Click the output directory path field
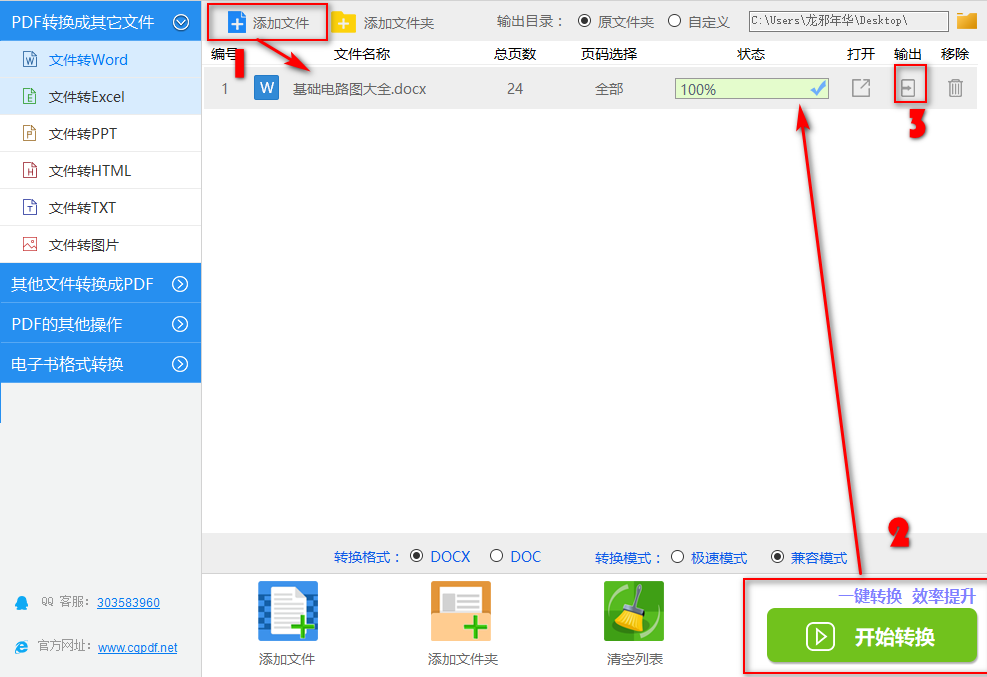 click(849, 21)
